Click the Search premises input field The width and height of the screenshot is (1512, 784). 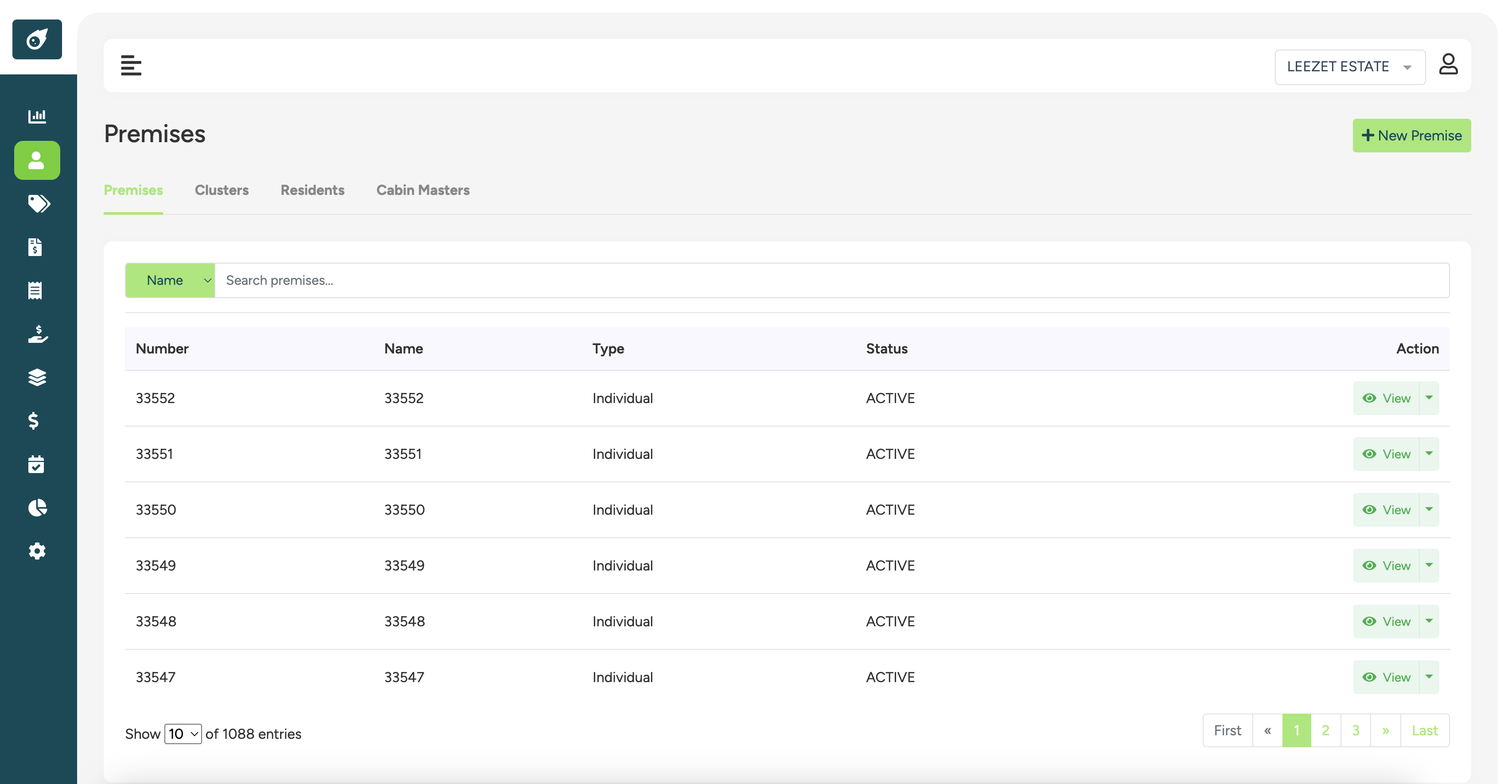832,280
